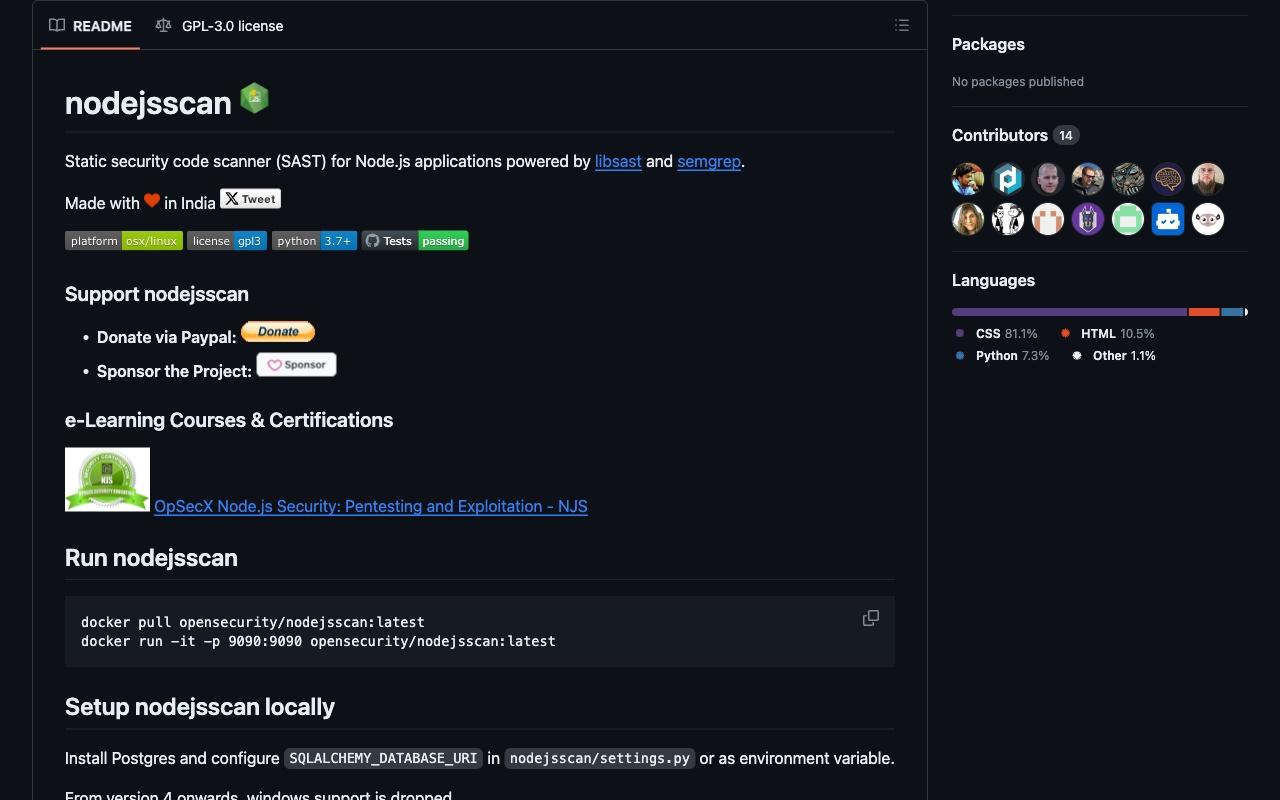Click the platform osx/linux badge
Viewport: 1280px width, 800px height.
(x=124, y=241)
